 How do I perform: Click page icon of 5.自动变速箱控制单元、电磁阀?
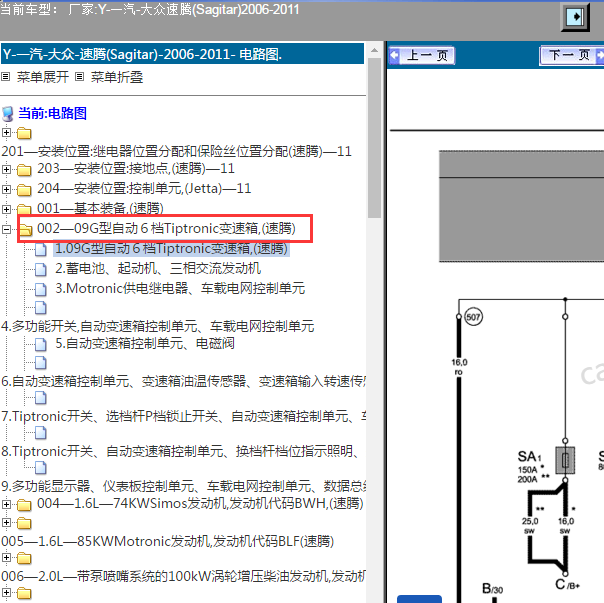coord(40,344)
